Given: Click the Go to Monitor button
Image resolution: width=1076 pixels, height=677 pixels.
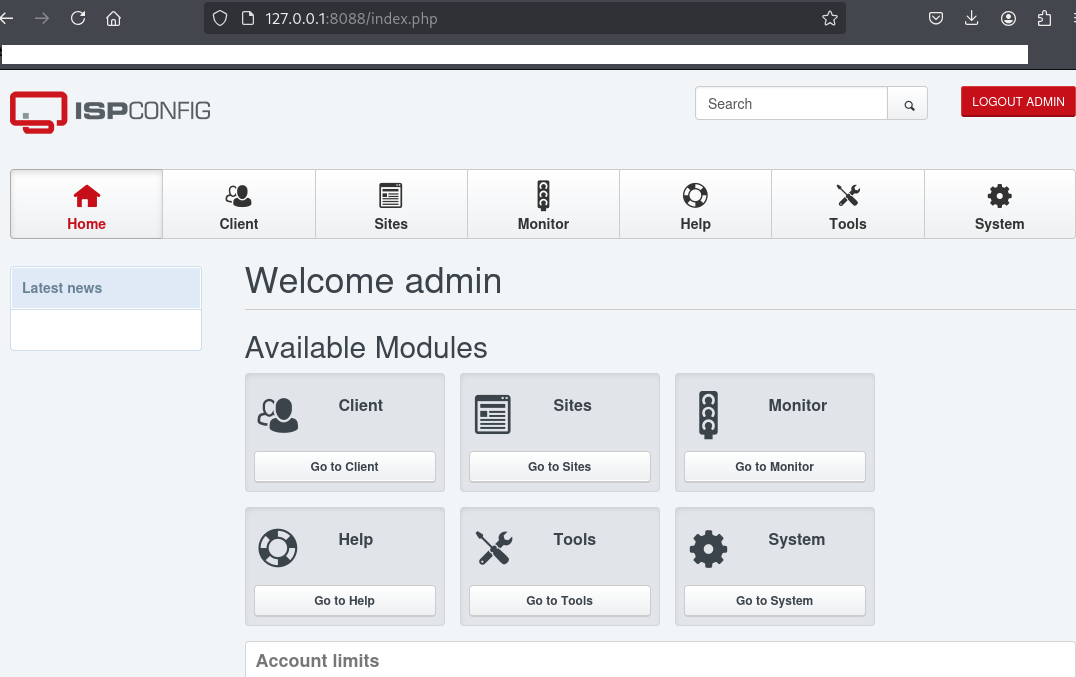Looking at the screenshot, I should (774, 467).
